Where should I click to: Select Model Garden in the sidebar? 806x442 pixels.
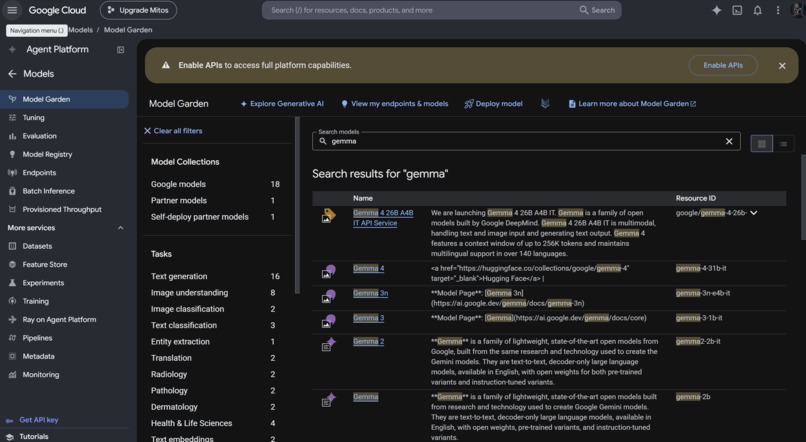click(64, 99)
